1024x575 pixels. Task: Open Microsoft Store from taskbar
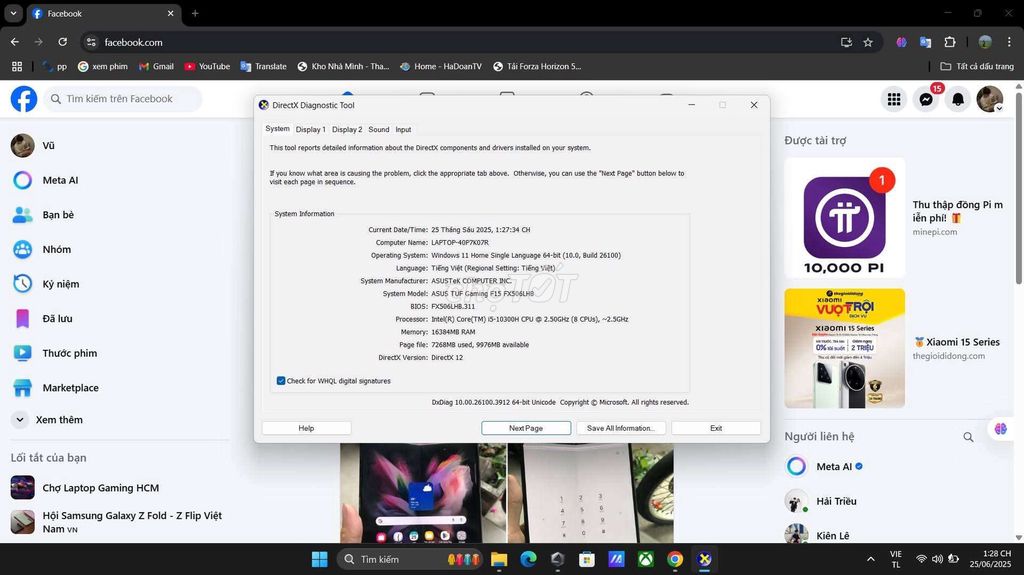point(586,559)
